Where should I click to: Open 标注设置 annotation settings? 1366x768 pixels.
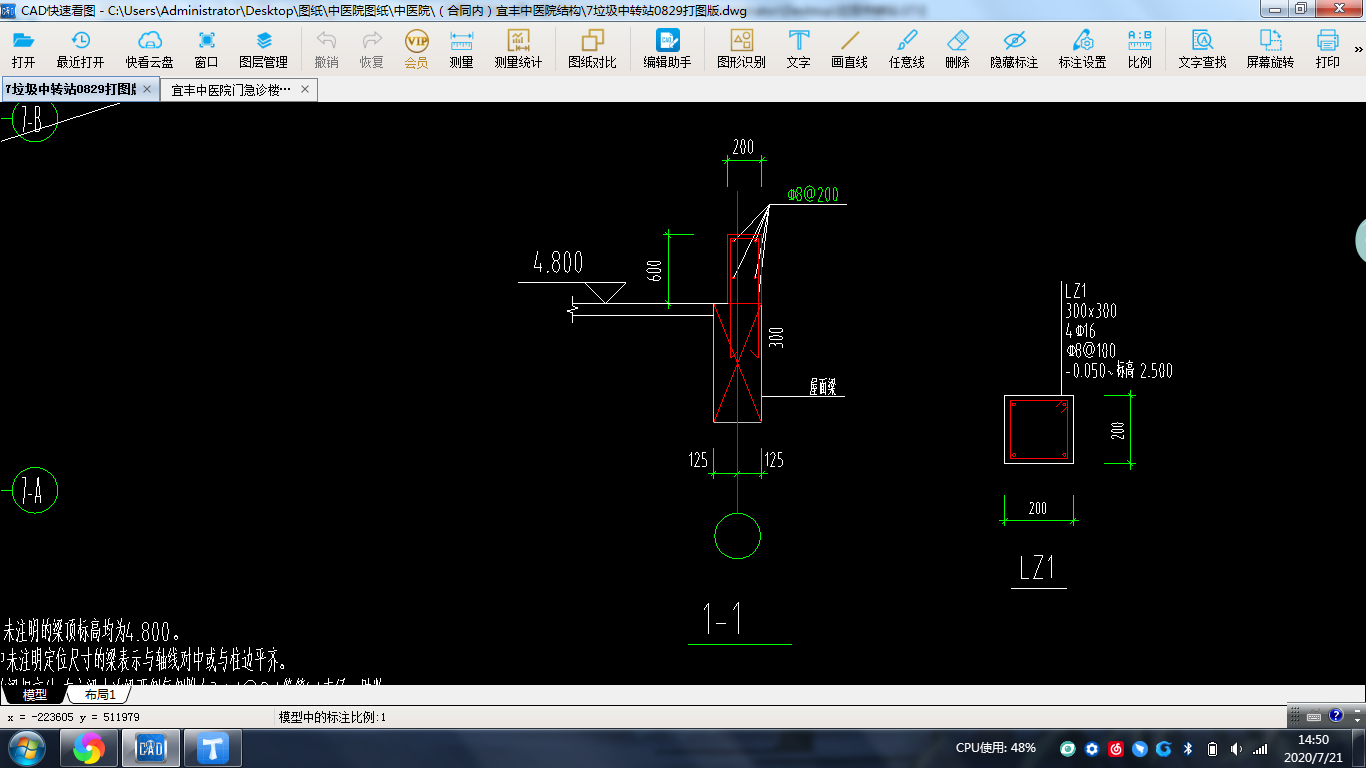coord(1083,49)
